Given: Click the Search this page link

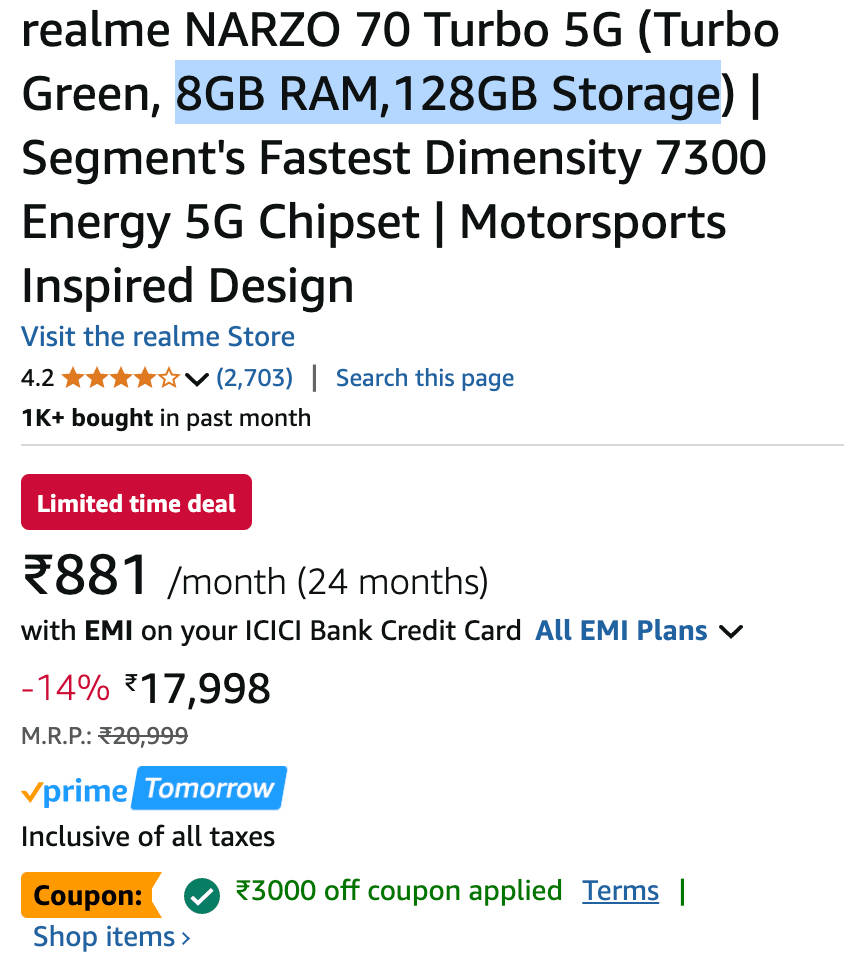Looking at the screenshot, I should point(425,378).
